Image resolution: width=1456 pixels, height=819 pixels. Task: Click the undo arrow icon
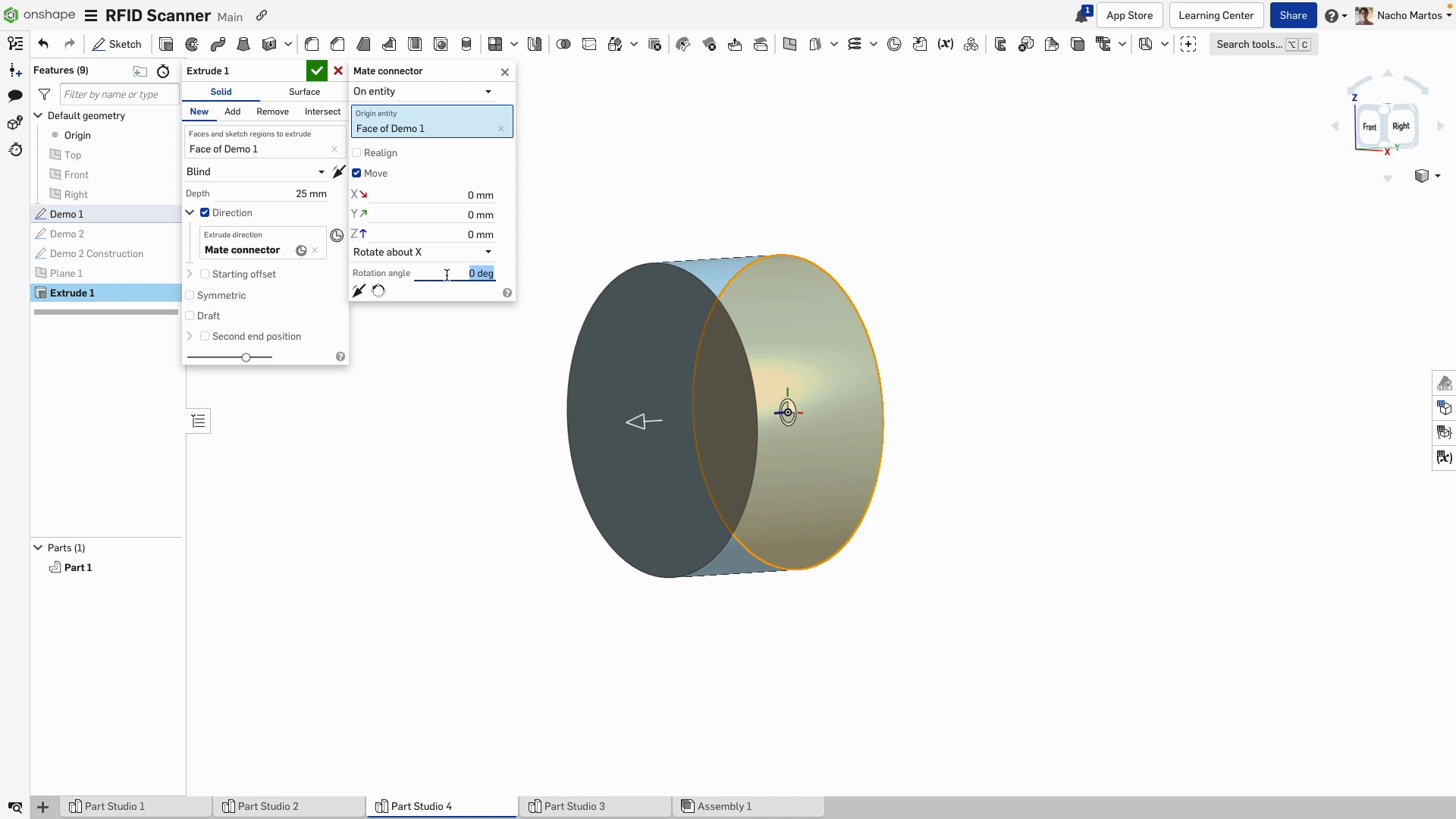coord(43,44)
